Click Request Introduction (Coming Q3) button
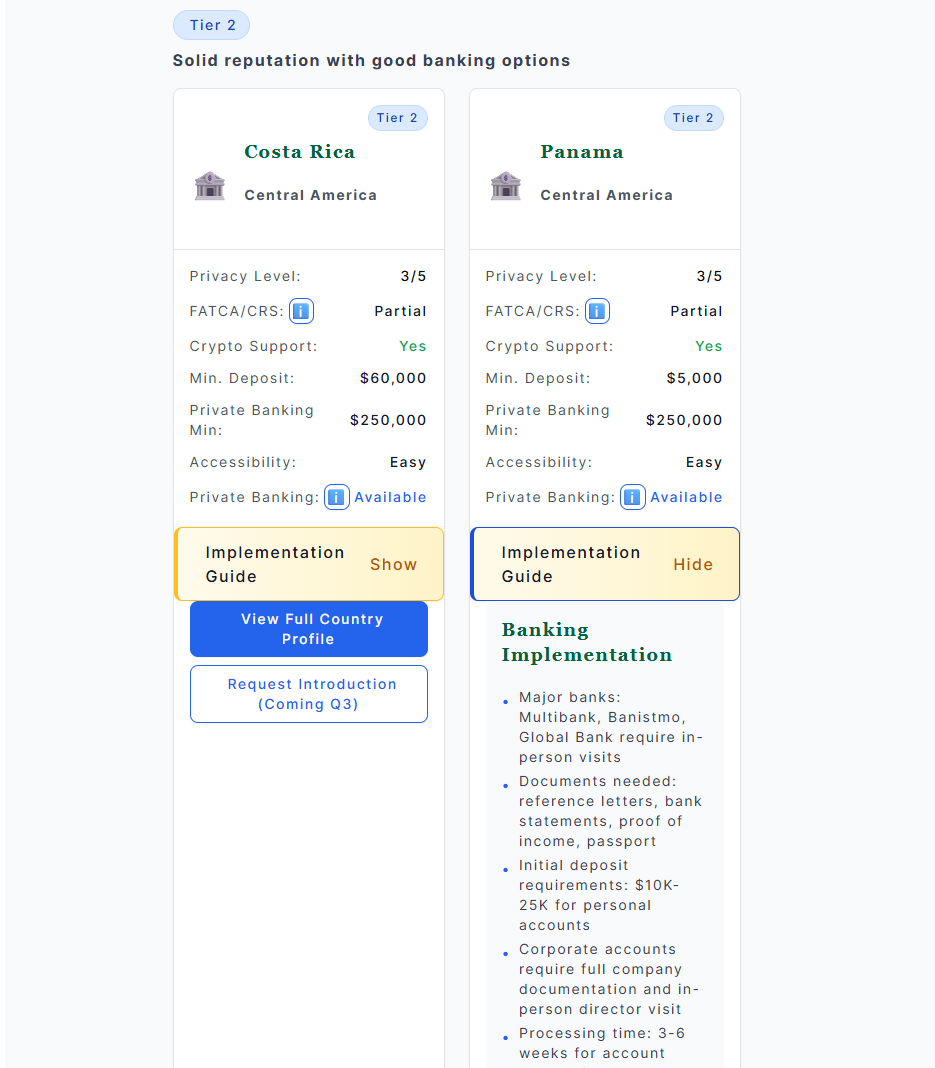 click(309, 694)
